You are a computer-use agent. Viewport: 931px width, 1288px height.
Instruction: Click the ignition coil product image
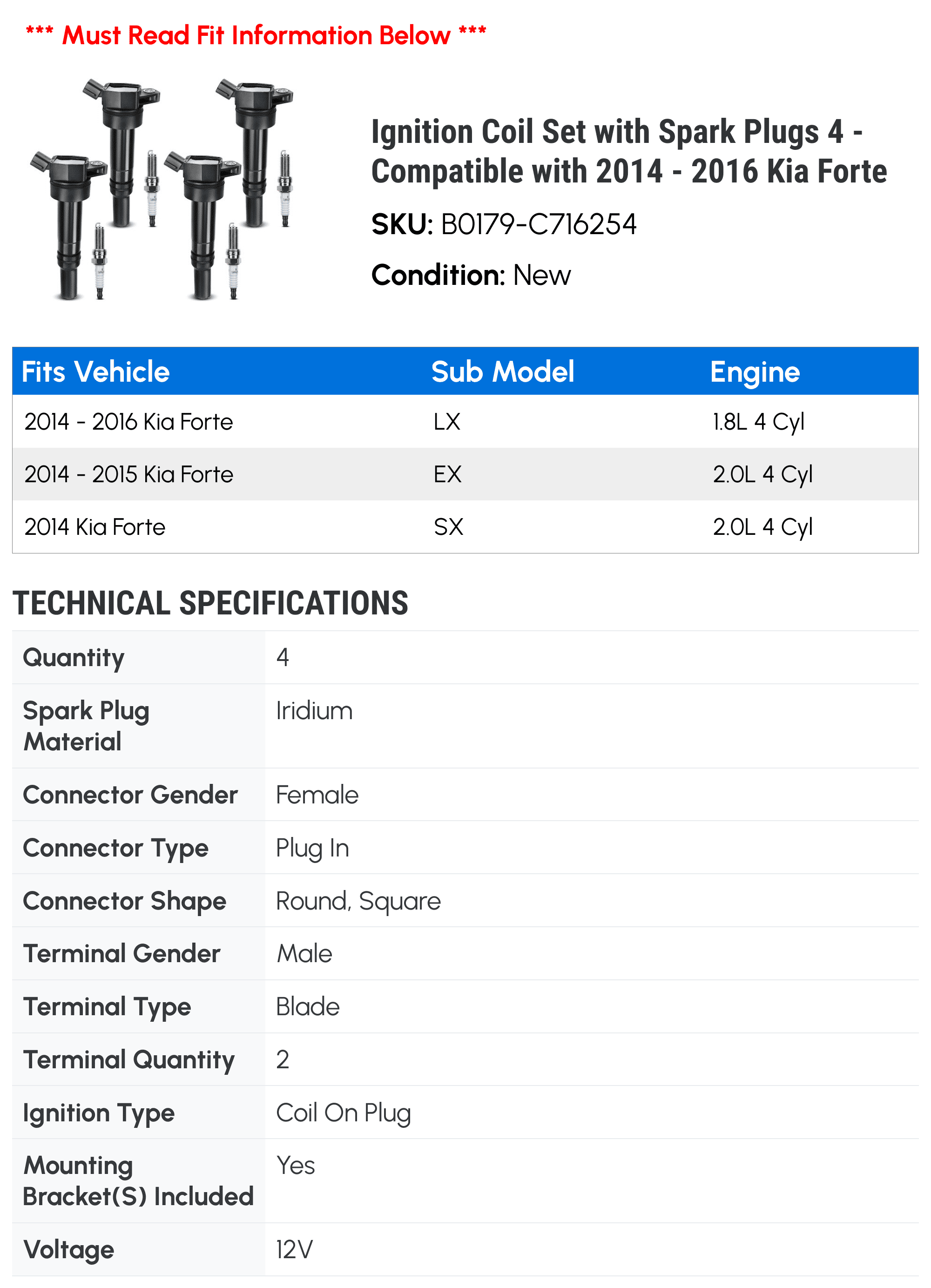(162, 189)
